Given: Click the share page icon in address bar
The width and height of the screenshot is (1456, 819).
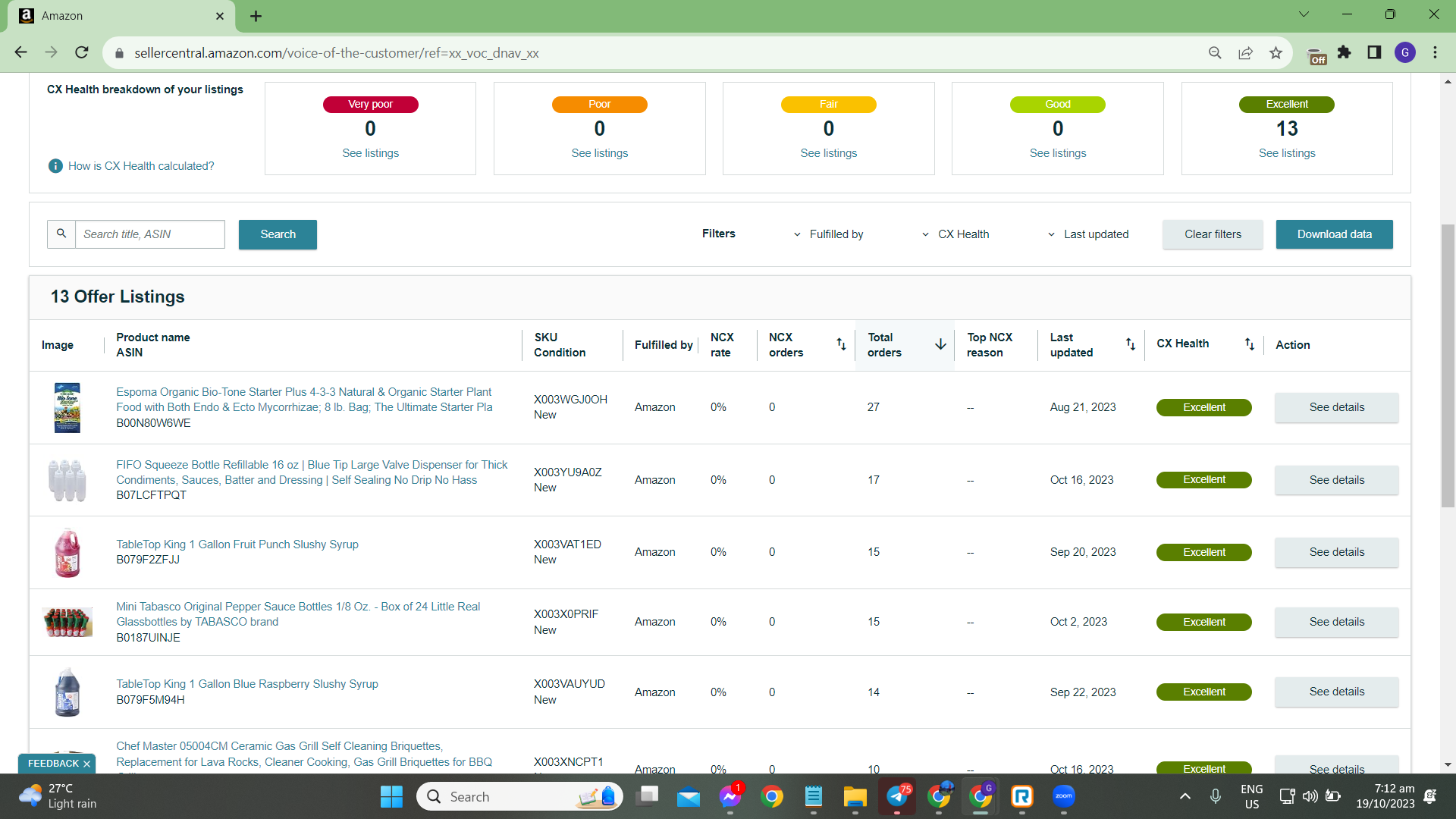Looking at the screenshot, I should [1245, 52].
